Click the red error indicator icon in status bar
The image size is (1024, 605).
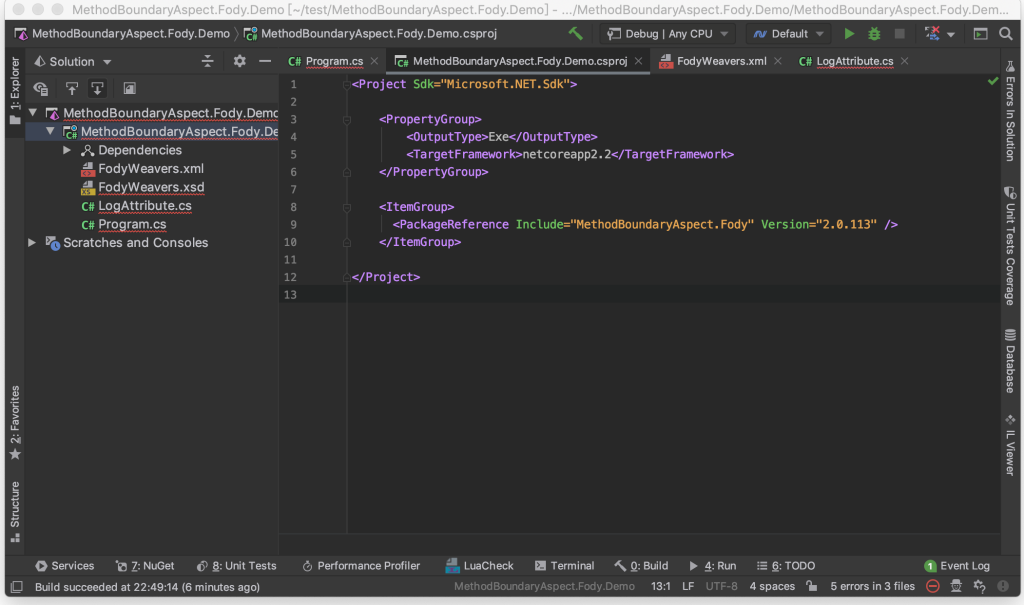(933, 586)
